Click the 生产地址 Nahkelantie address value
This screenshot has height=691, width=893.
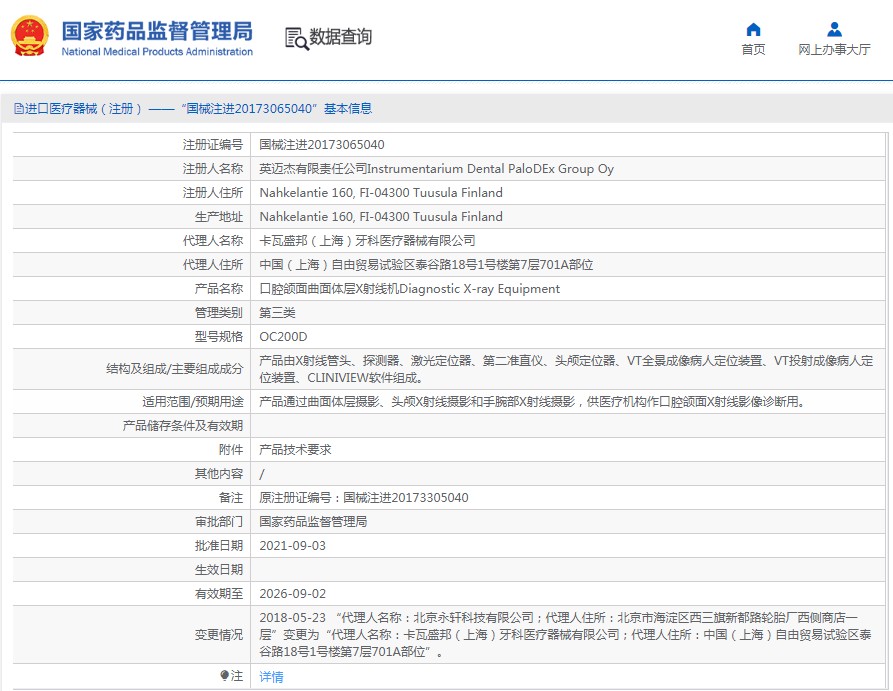pos(381,216)
